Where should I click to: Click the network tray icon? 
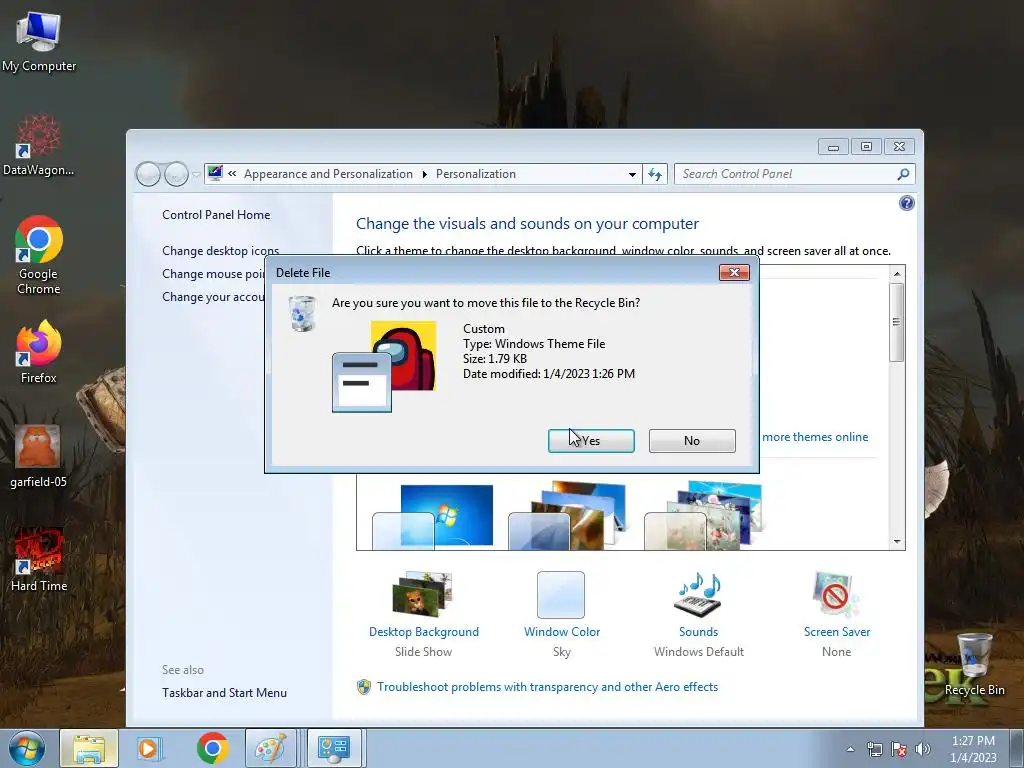874,749
